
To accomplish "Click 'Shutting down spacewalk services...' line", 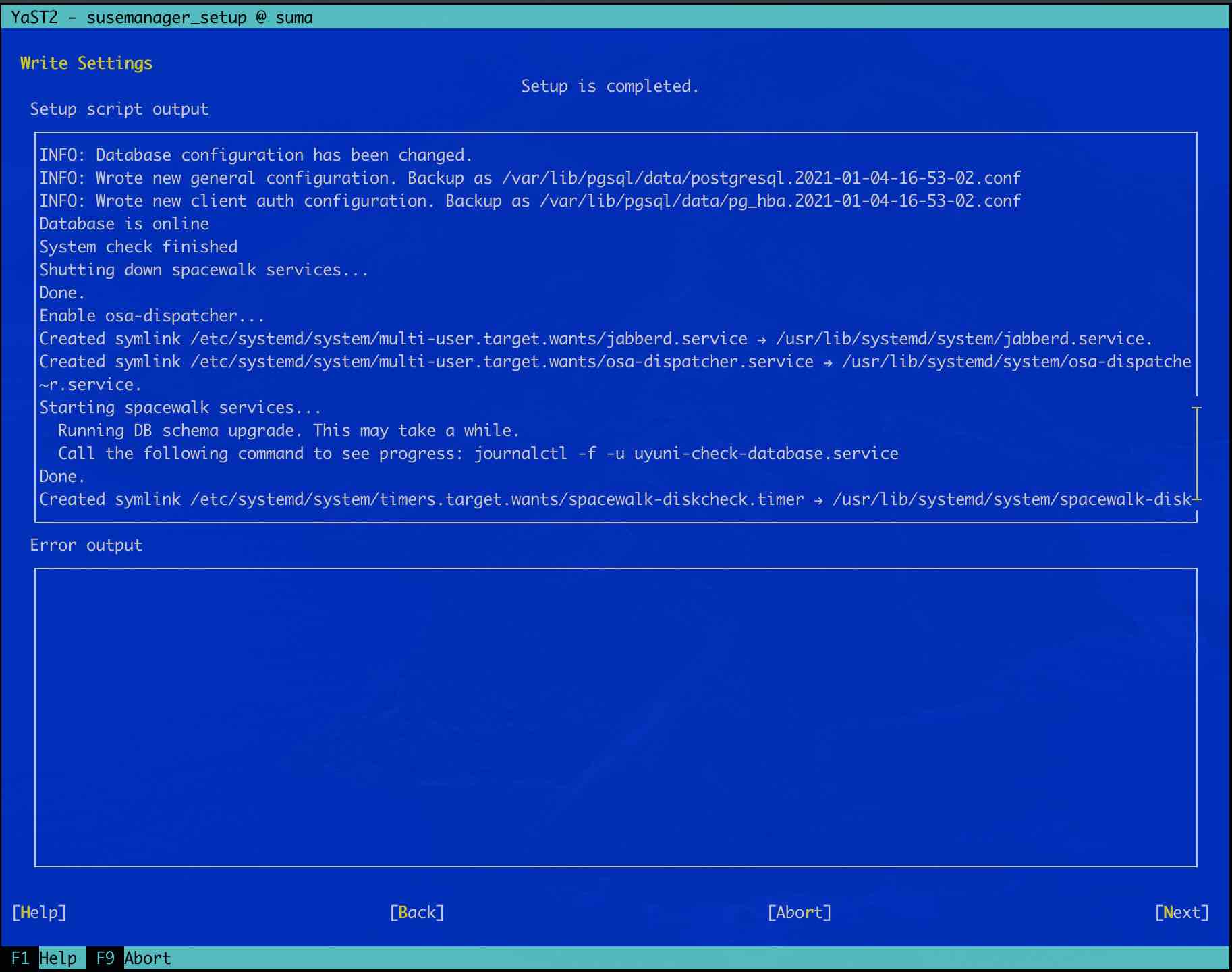I will [x=204, y=269].
